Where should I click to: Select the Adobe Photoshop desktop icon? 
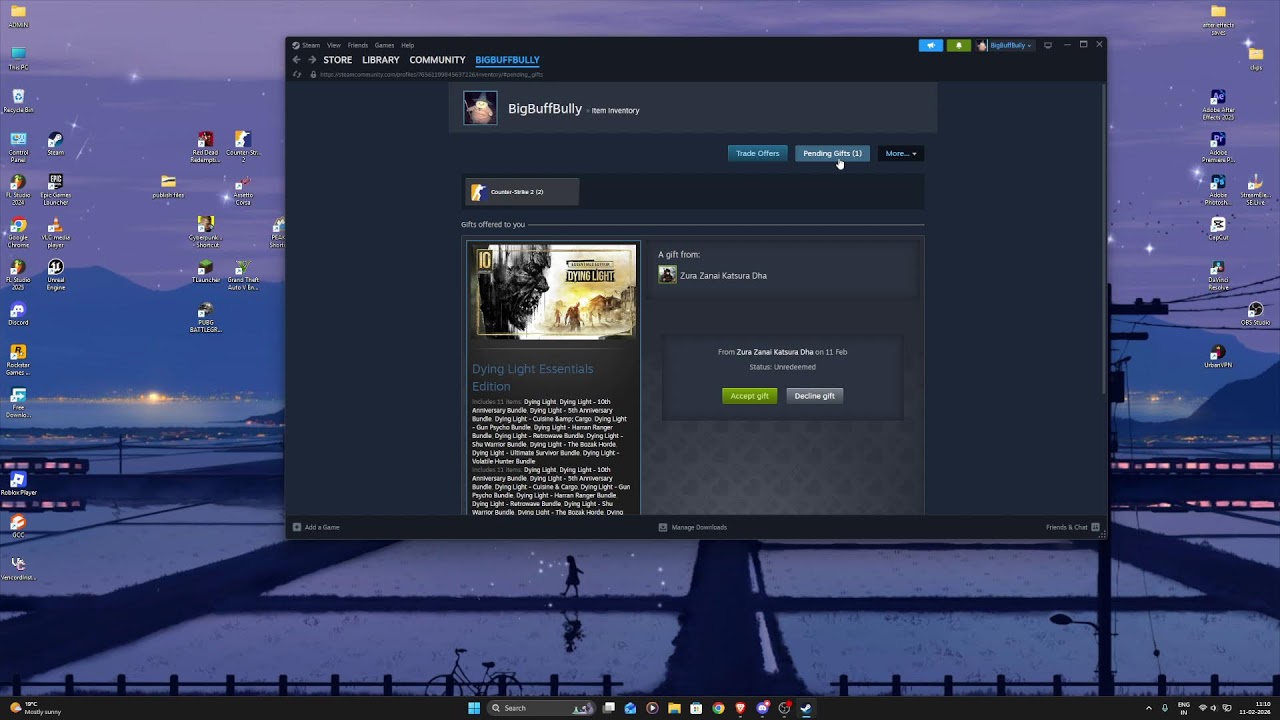pyautogui.click(x=1218, y=190)
